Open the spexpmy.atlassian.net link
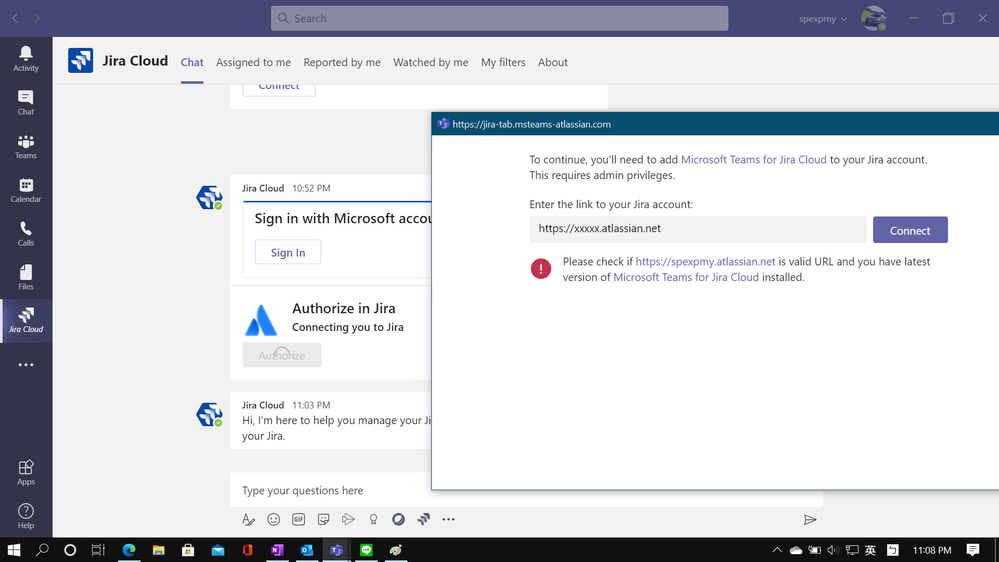Screen dimensions: 999x562 coord(705,261)
